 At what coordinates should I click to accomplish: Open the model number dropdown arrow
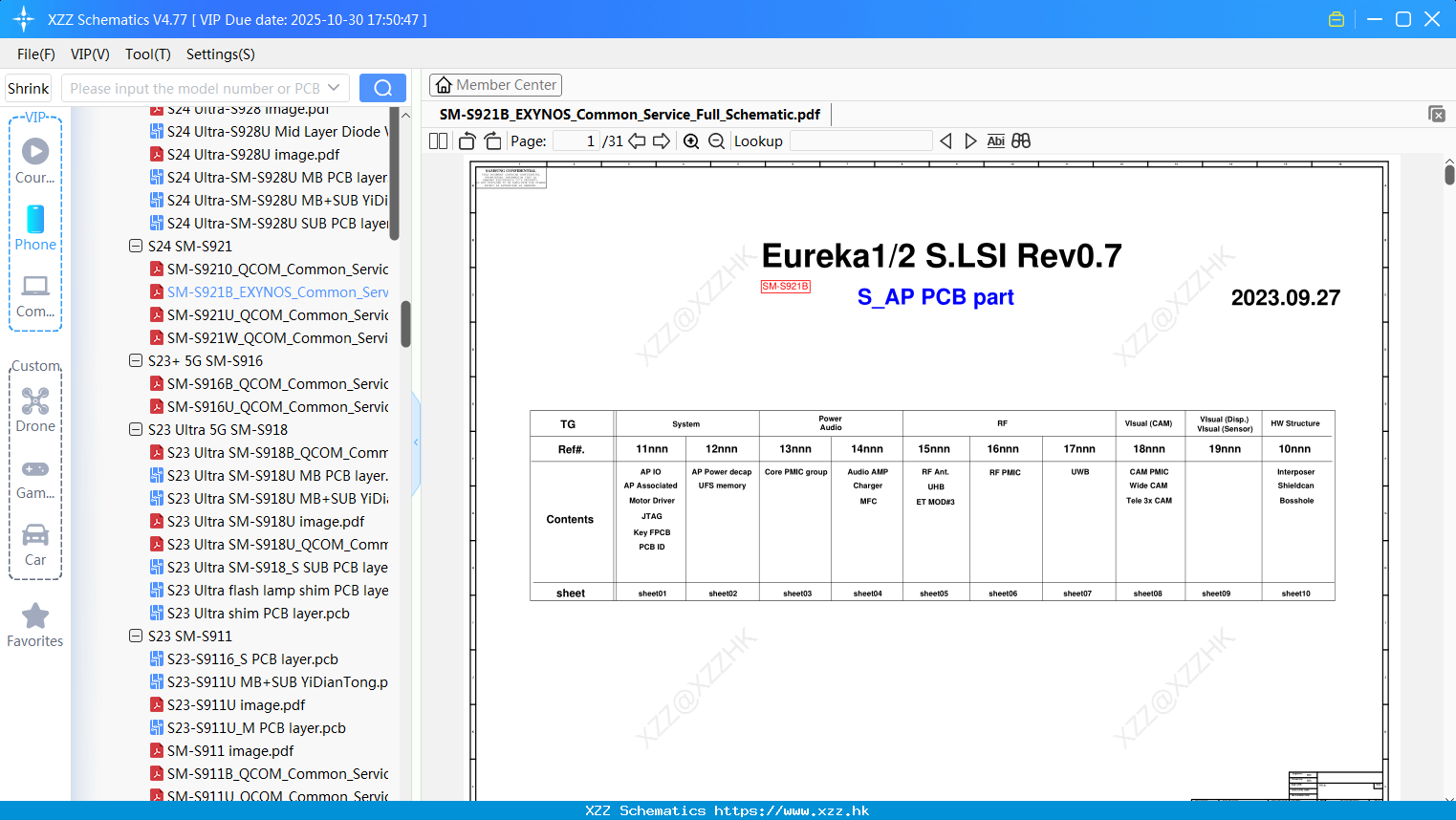pyautogui.click(x=334, y=88)
